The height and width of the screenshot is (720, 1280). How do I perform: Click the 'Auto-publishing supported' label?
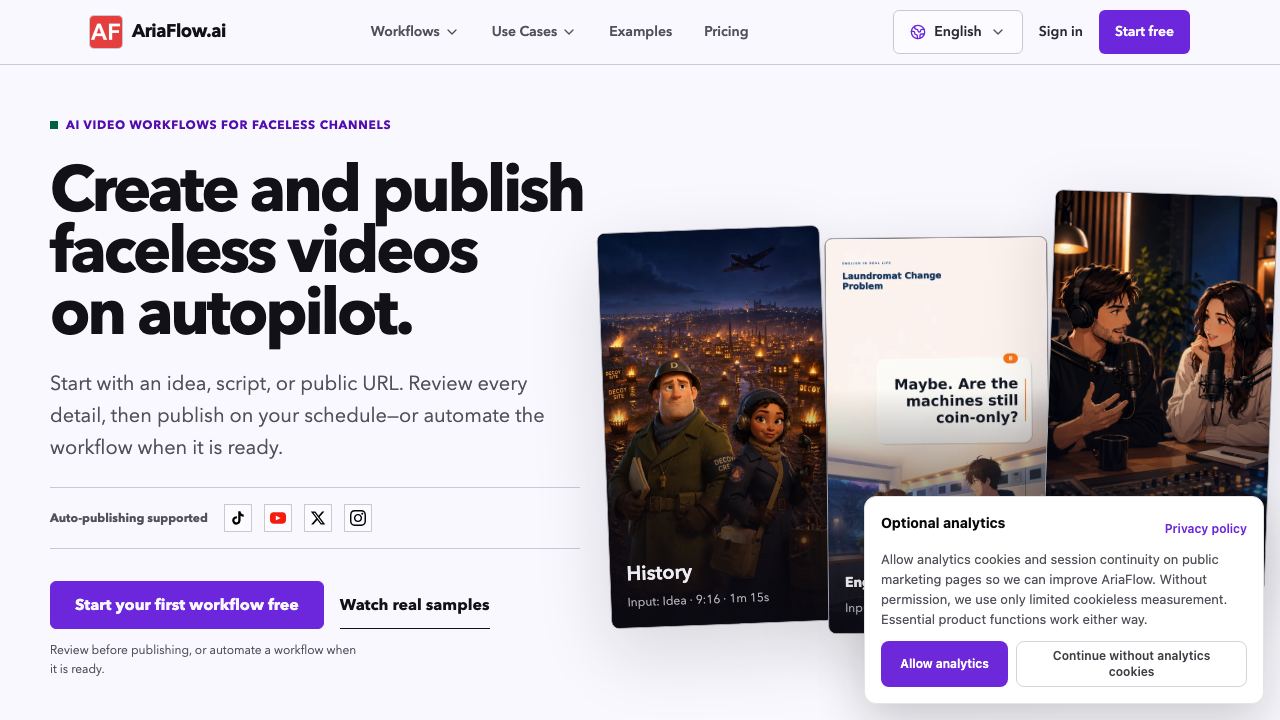pos(129,518)
